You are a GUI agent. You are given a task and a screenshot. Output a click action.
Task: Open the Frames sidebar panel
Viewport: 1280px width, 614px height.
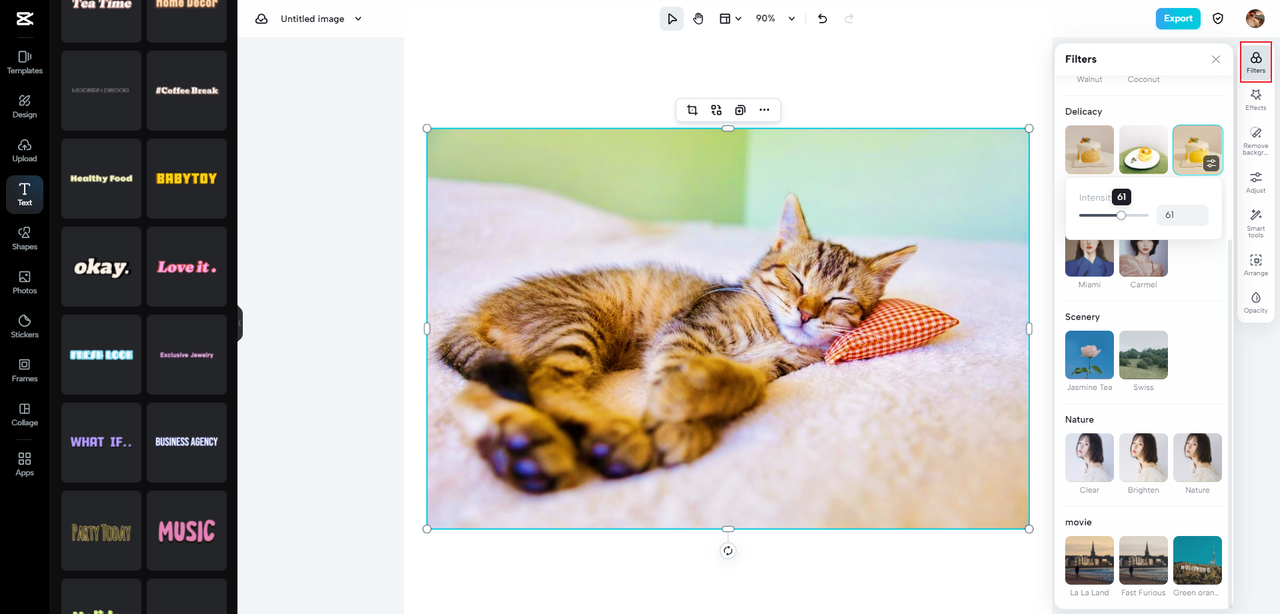[x=24, y=370]
